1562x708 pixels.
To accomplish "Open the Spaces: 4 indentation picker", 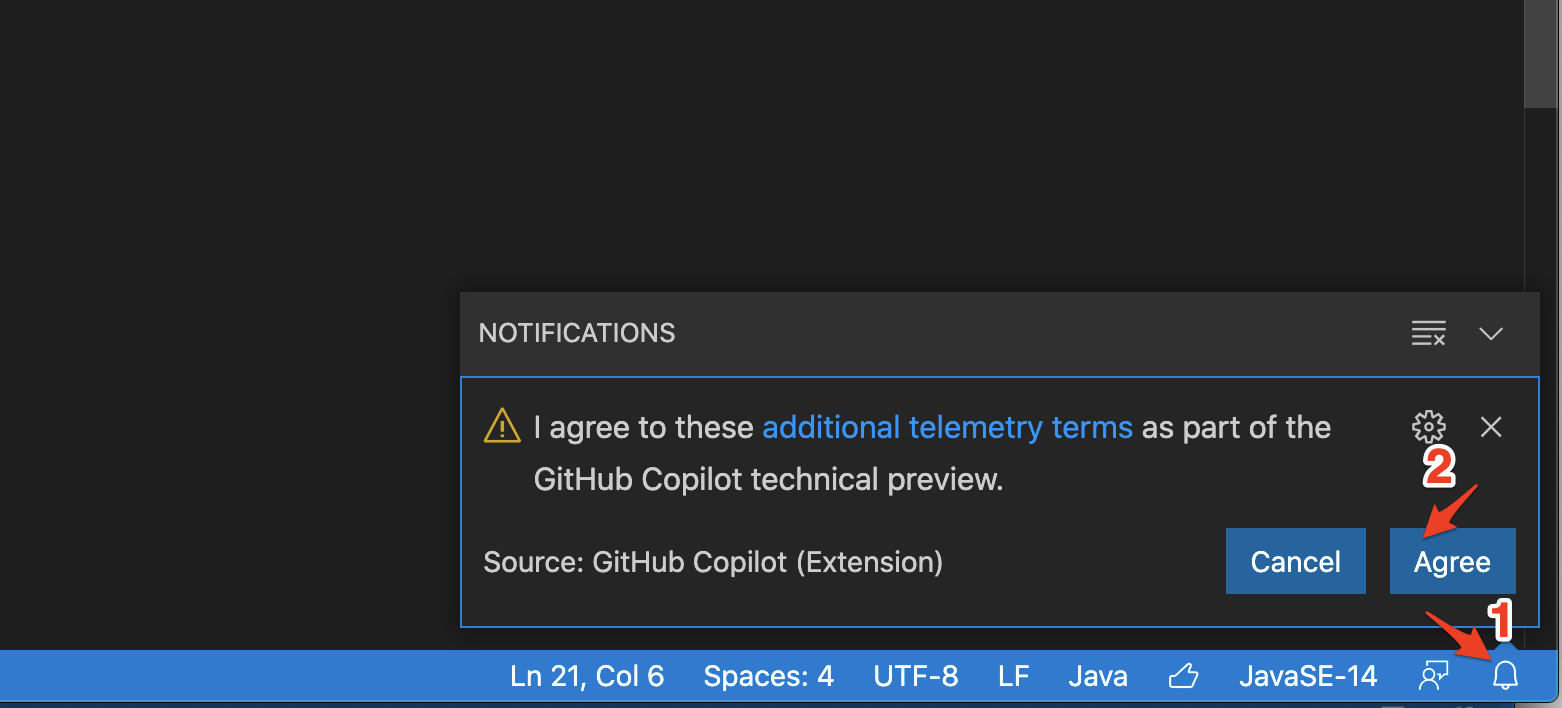I will (x=768, y=675).
